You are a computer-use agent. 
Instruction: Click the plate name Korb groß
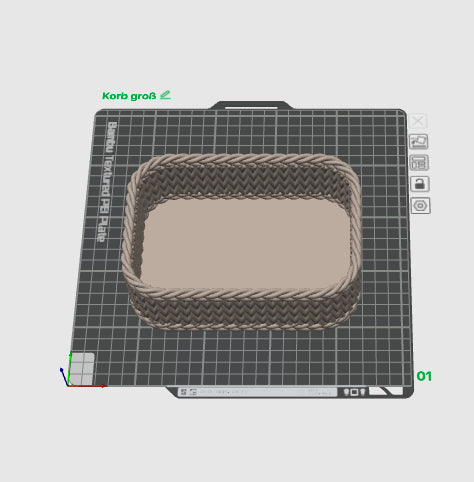click(129, 96)
